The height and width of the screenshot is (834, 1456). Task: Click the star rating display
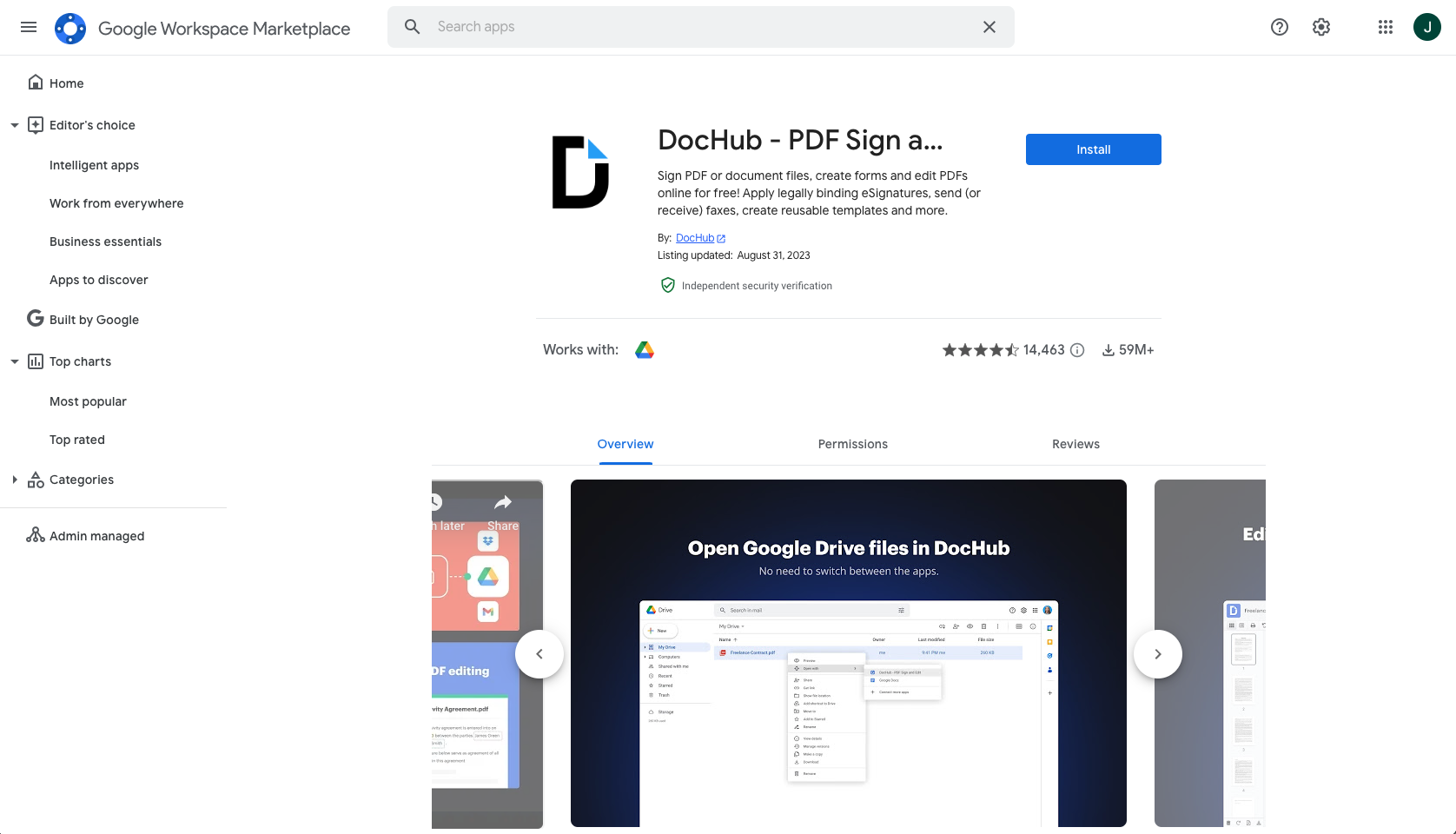(x=981, y=350)
